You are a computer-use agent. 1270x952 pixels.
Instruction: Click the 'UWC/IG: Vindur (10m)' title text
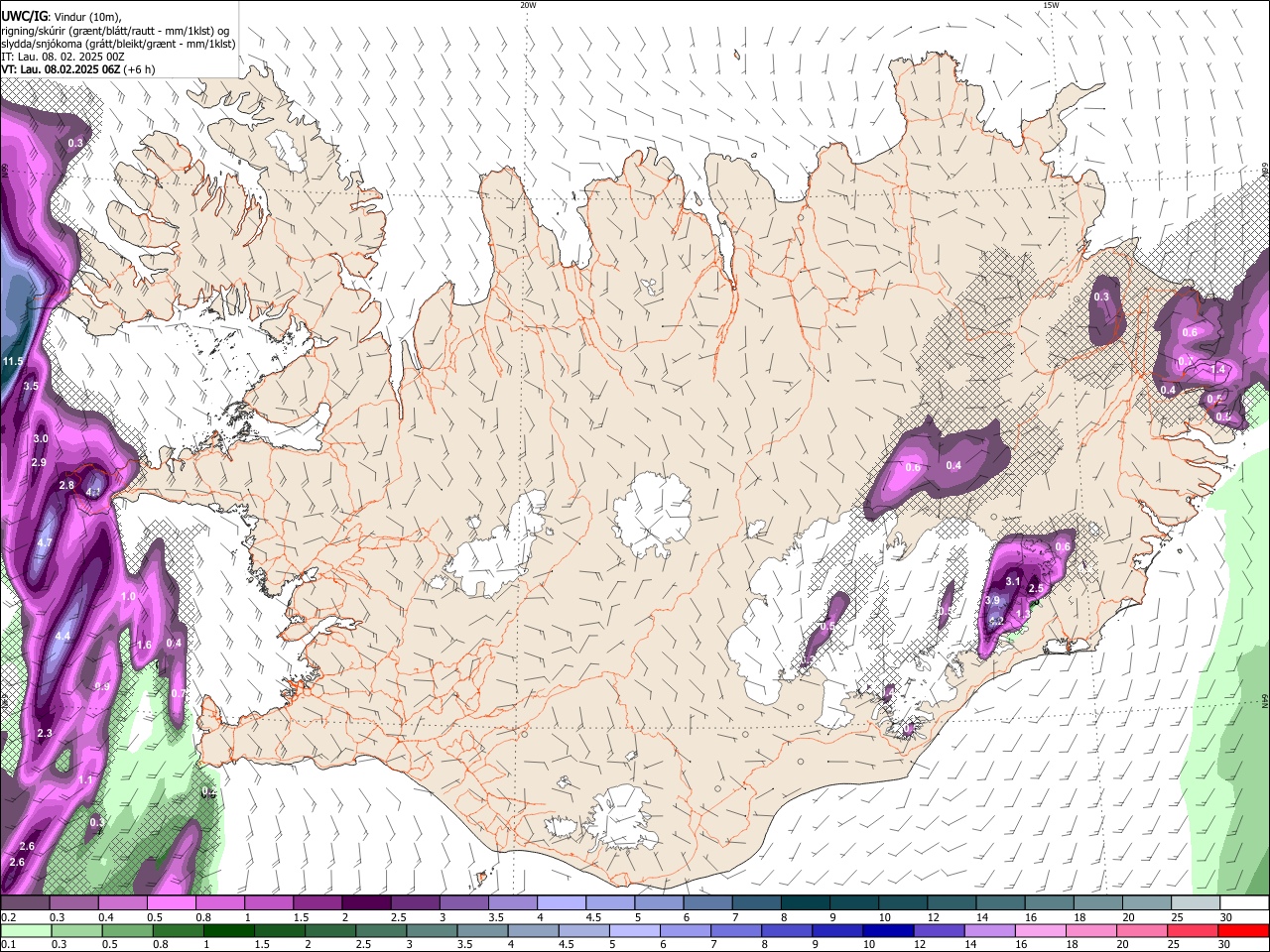(x=61, y=15)
